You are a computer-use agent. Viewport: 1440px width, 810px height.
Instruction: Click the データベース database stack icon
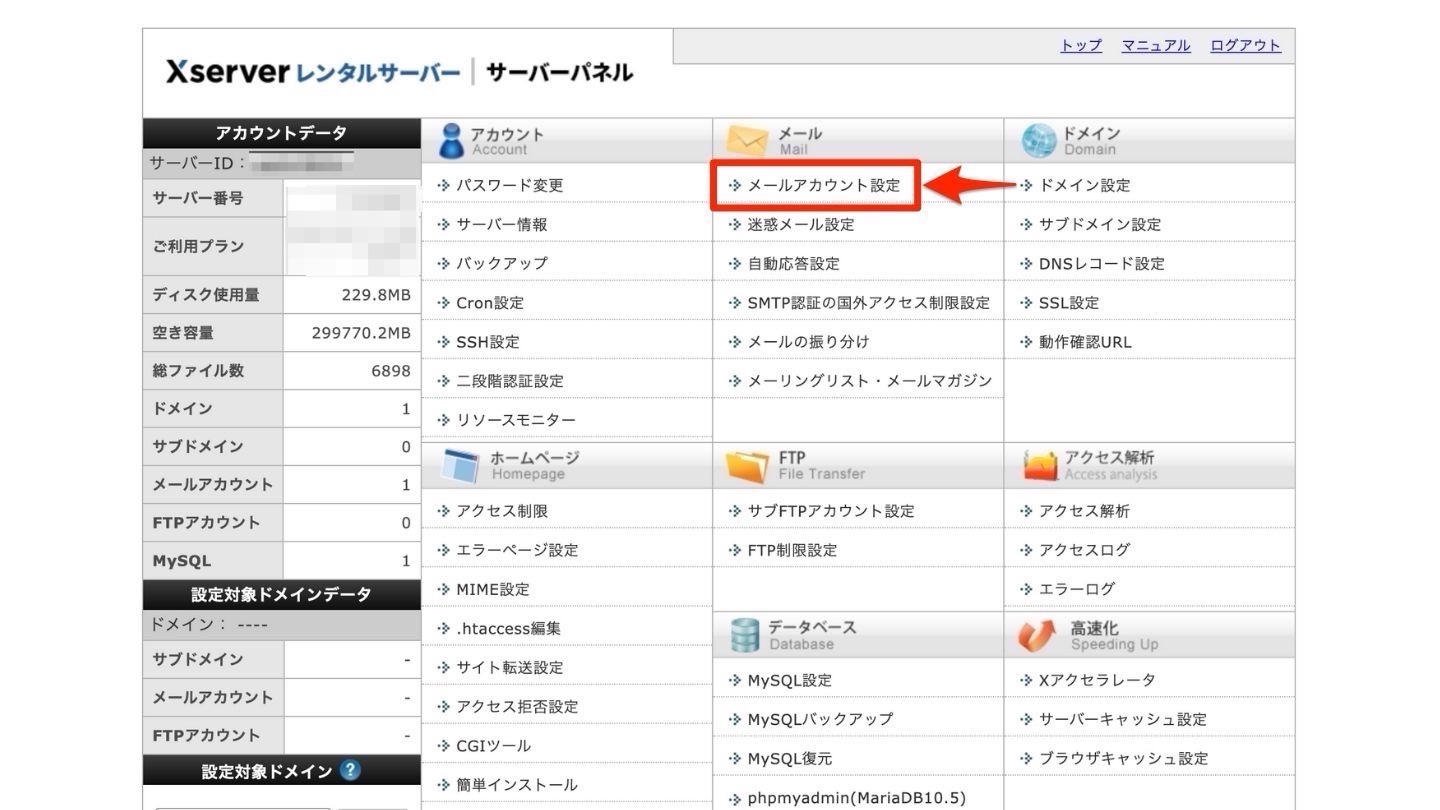(744, 634)
